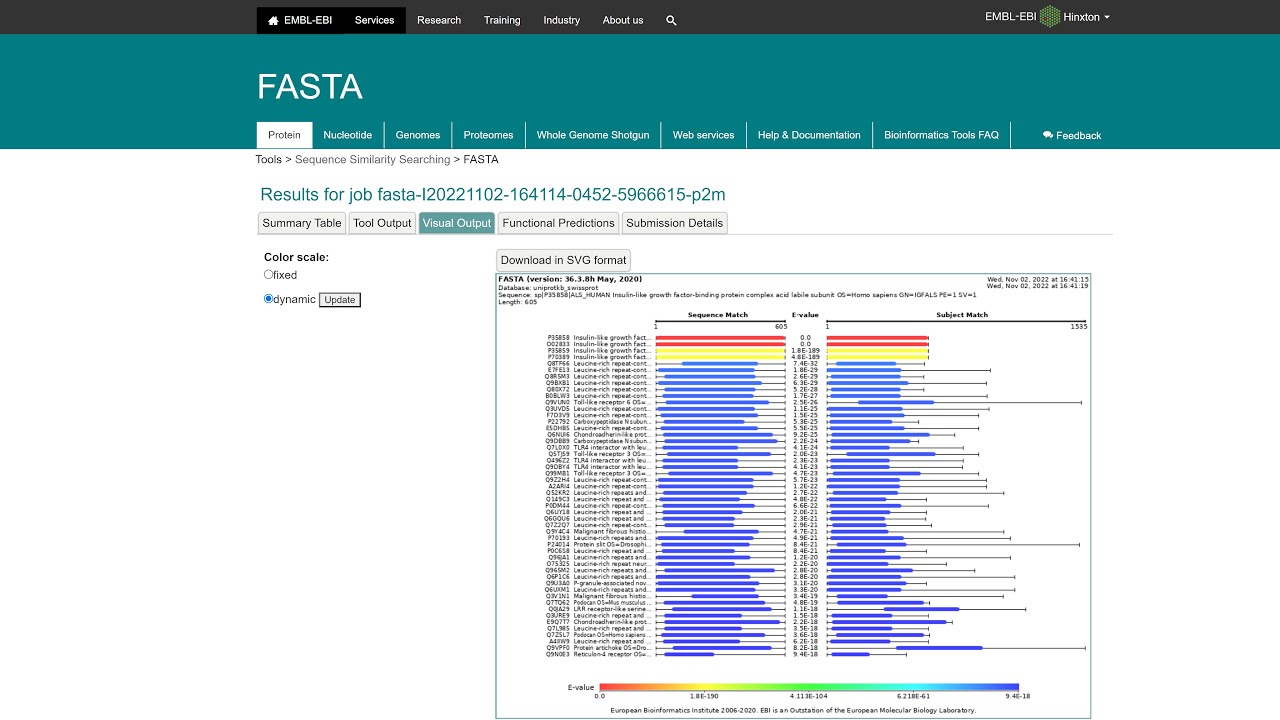Viewport: 1280px width, 720px height.
Task: Click hit accession P22792 Carboxypeptidase N
Action: (x=558, y=422)
